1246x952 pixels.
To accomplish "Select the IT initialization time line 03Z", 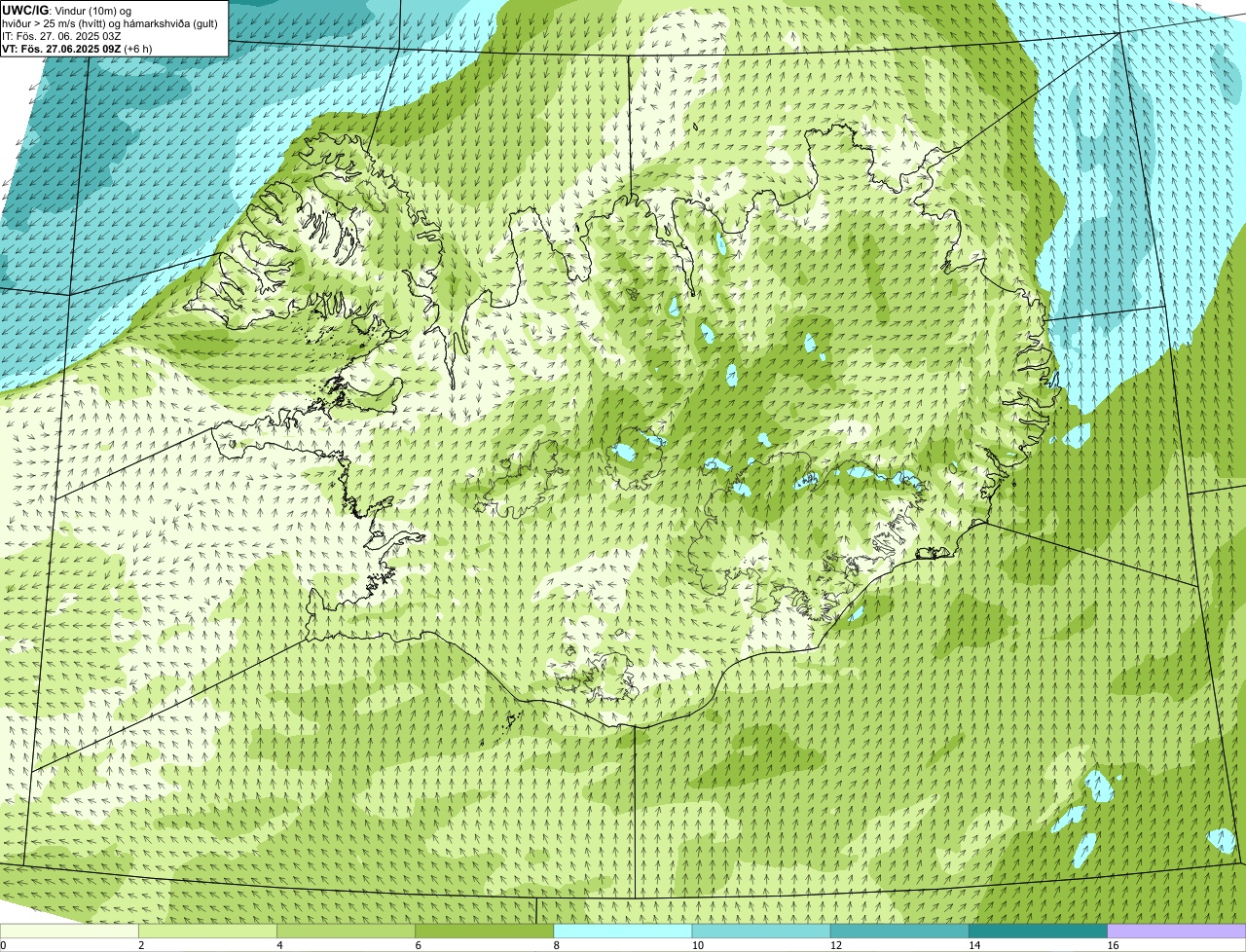I will (61, 36).
